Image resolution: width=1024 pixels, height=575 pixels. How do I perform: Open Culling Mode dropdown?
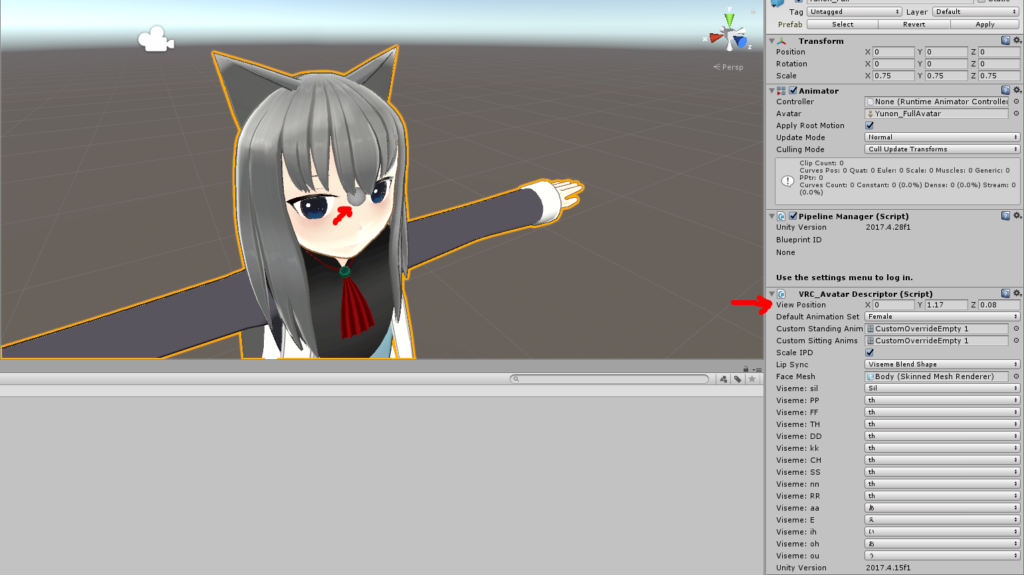[942, 149]
